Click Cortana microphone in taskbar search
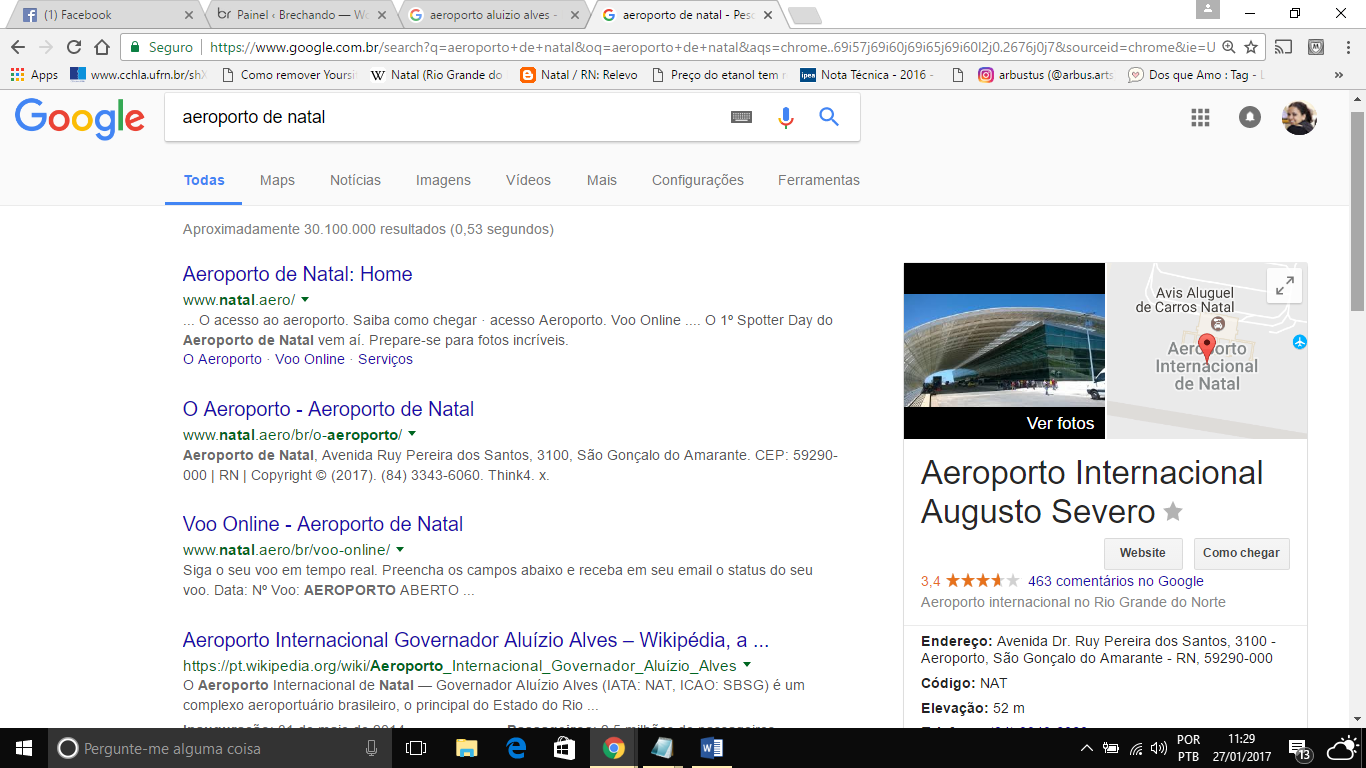 pos(372,748)
